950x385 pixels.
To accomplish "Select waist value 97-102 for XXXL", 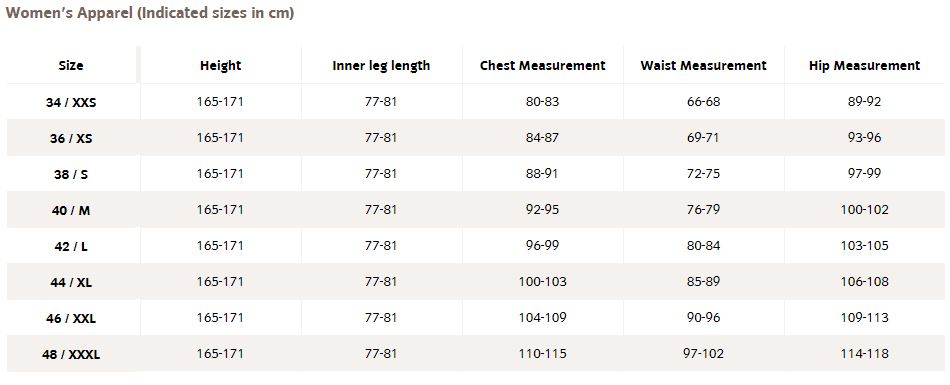I will (703, 353).
